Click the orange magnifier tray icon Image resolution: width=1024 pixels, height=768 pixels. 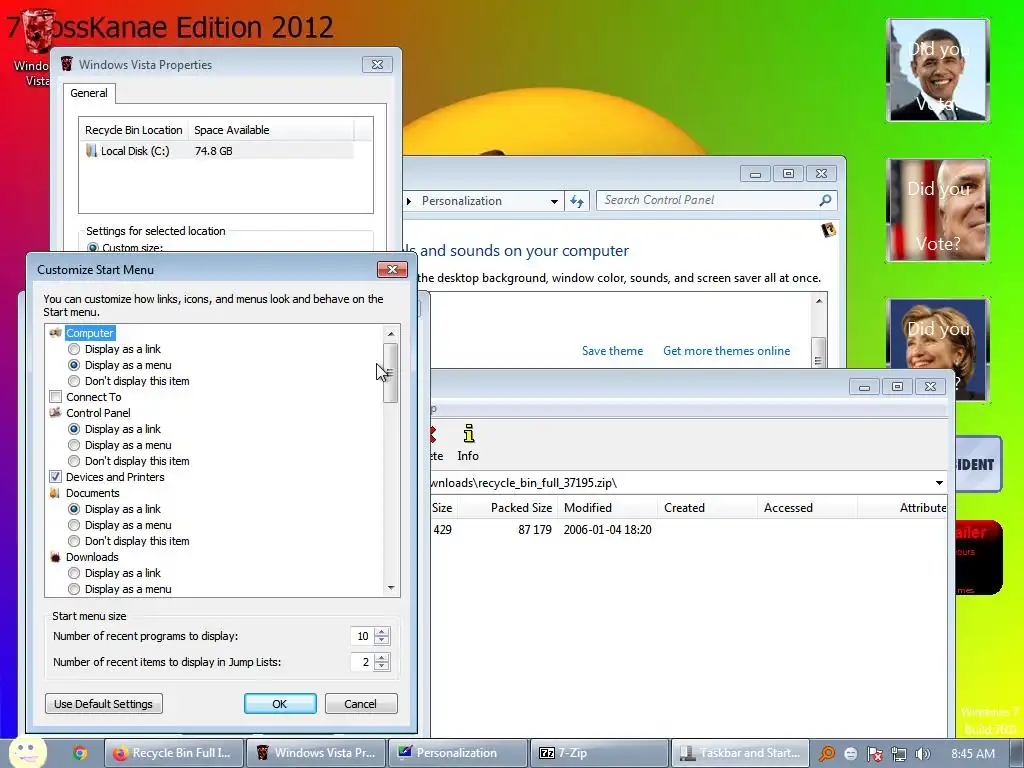point(827,754)
